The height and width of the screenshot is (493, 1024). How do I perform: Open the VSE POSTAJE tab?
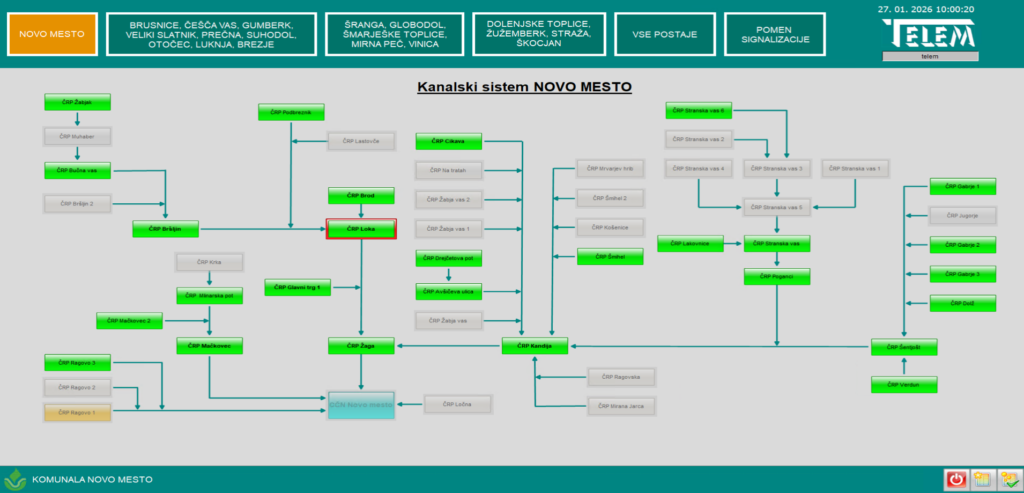(664, 34)
